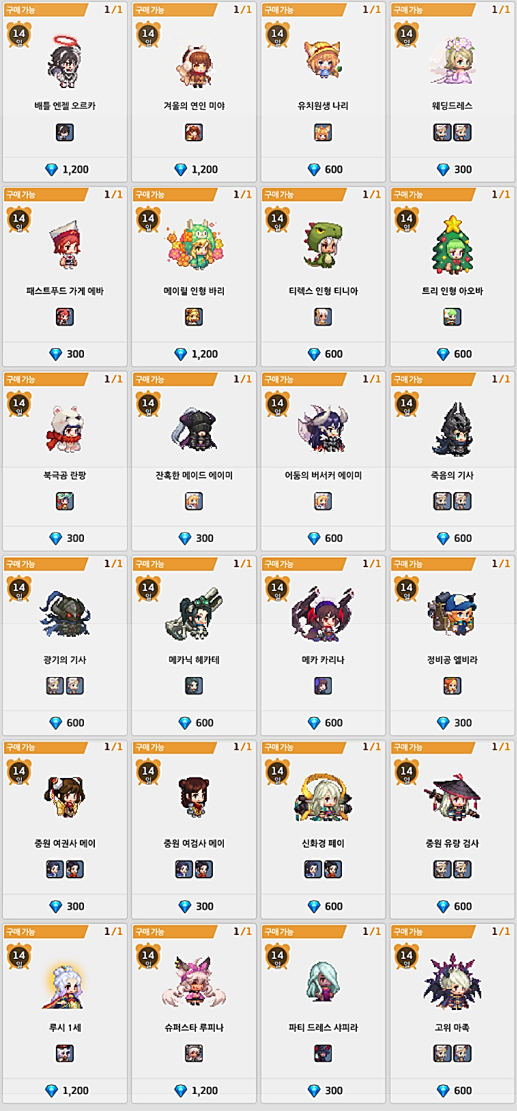Image resolution: width=517 pixels, height=1111 pixels.
Task: Purchase 루시 1세 for 1,200 gems
Action: tap(65, 1090)
